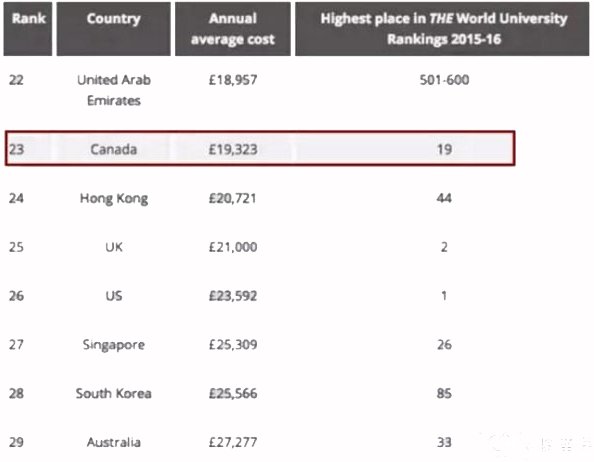Click the £27,277 cost value
The height and width of the screenshot is (462, 594).
(233, 442)
